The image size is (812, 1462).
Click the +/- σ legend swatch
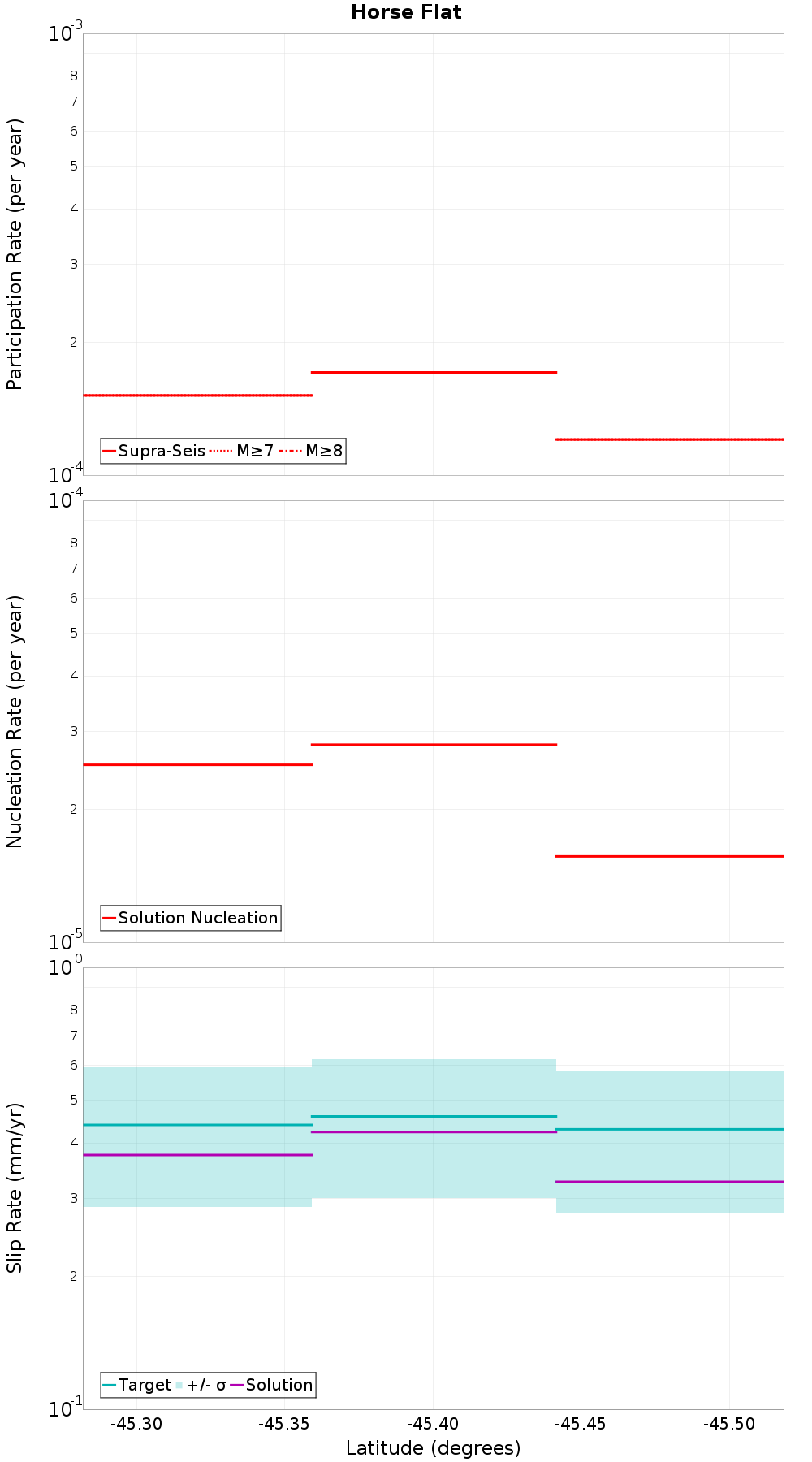coord(201,1385)
